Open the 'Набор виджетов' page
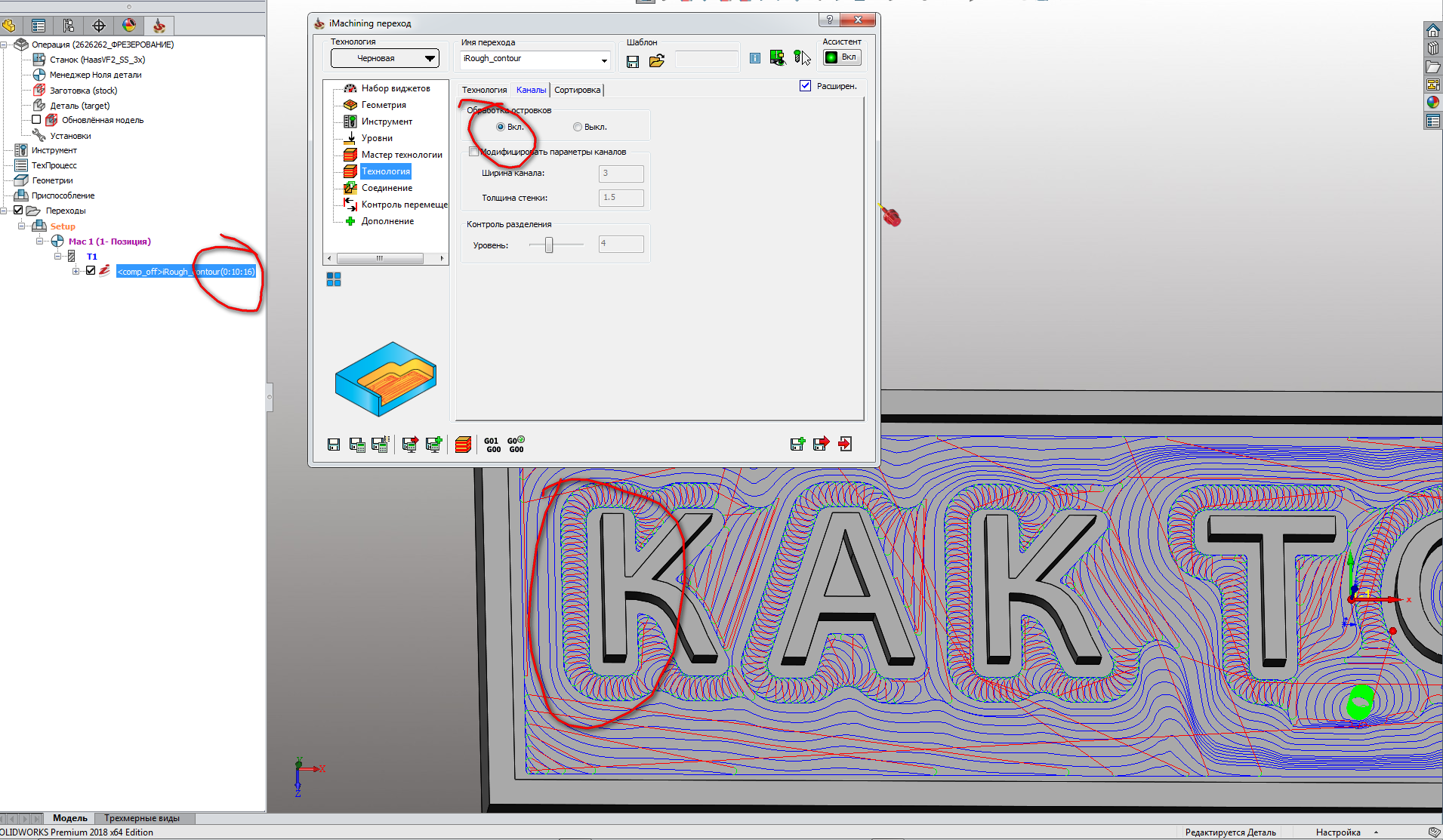 (396, 88)
